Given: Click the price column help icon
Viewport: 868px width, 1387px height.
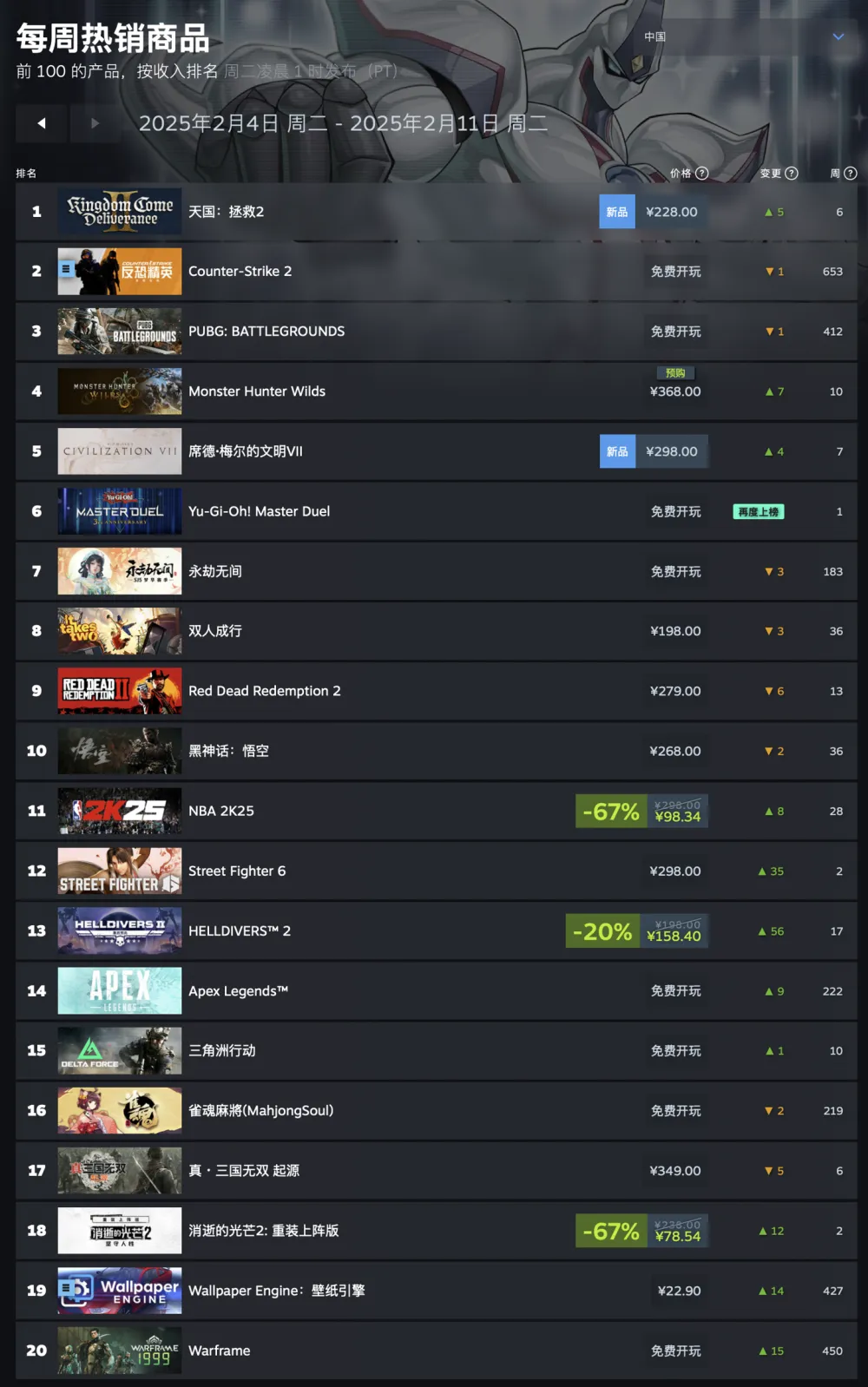Looking at the screenshot, I should pos(702,173).
